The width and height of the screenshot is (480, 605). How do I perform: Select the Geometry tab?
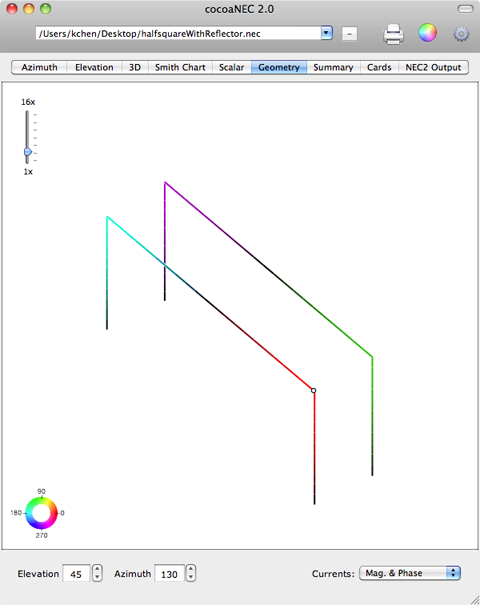coord(279,67)
